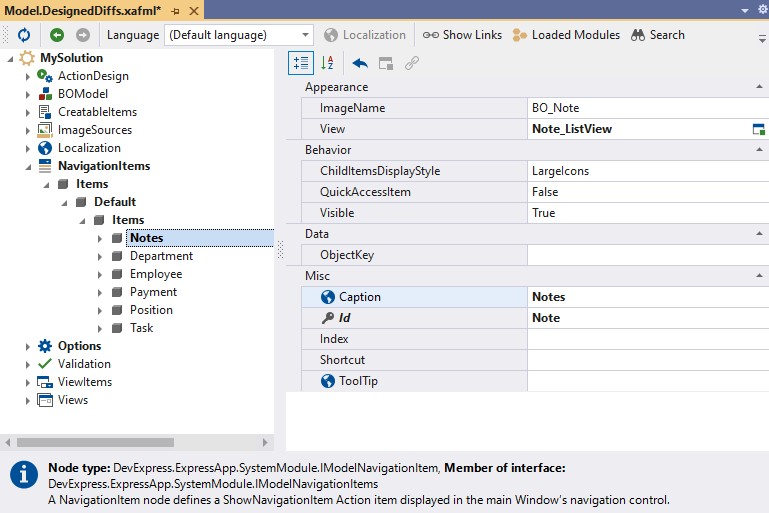The image size is (769, 513).
Task: Expand the ImageSources node
Action: point(27,130)
